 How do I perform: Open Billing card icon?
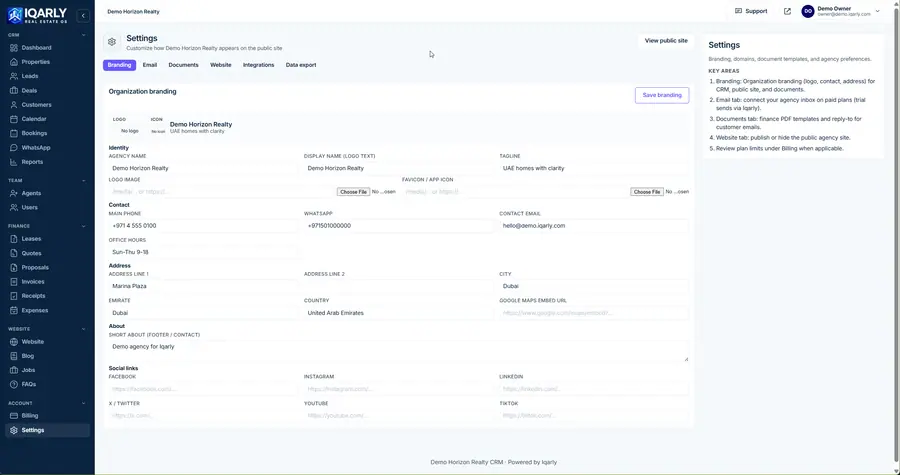[14, 416]
